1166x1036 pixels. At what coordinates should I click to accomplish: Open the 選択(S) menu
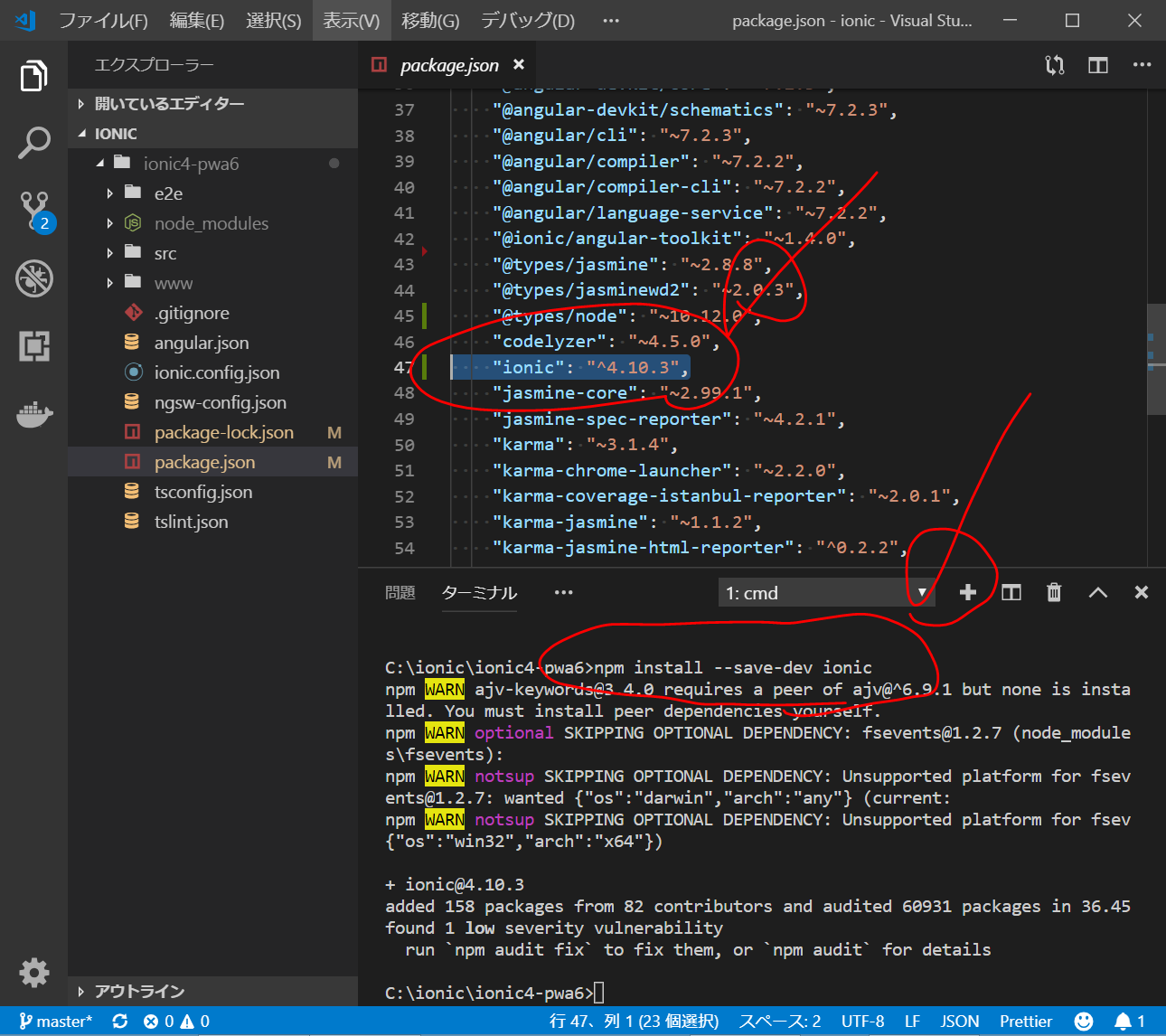pyautogui.click(x=273, y=20)
